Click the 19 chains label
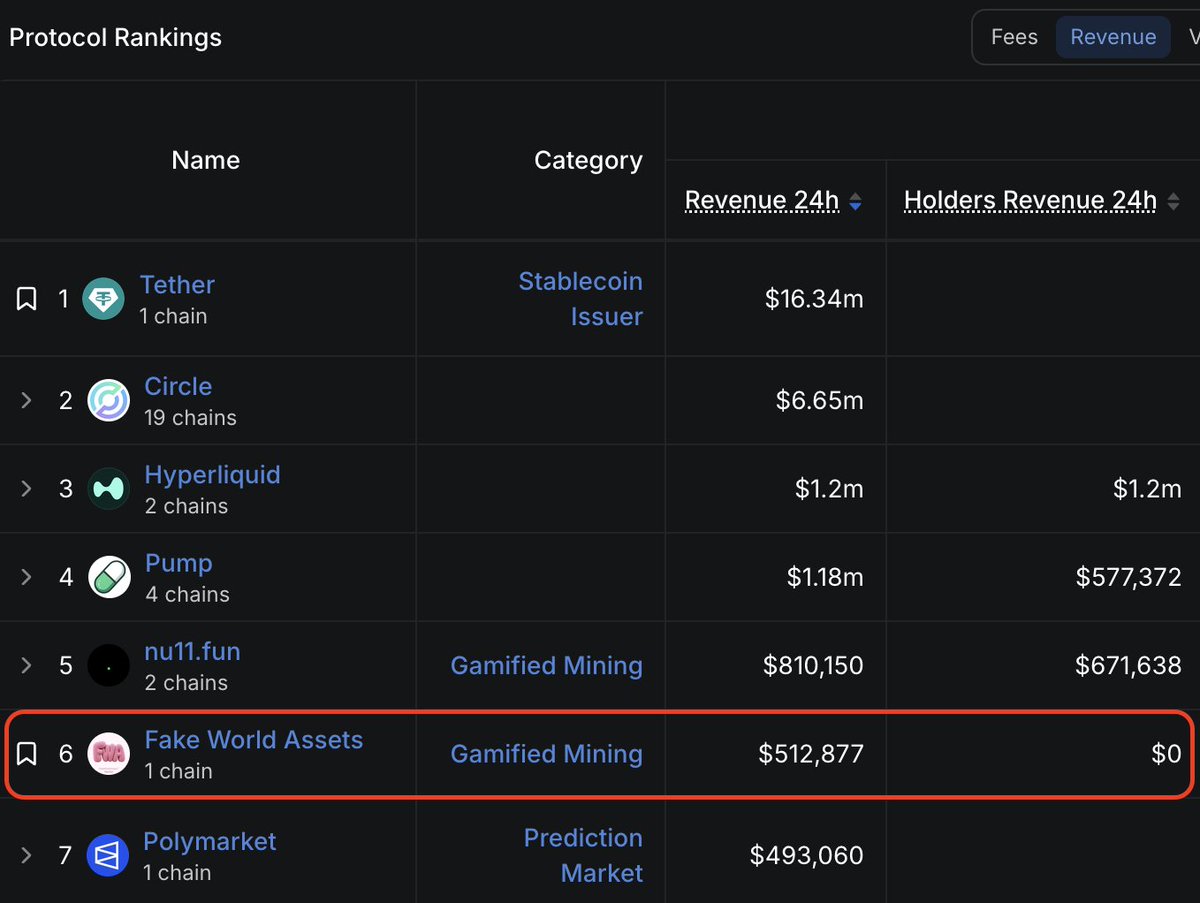Viewport: 1200px width, 903px height. click(x=190, y=417)
